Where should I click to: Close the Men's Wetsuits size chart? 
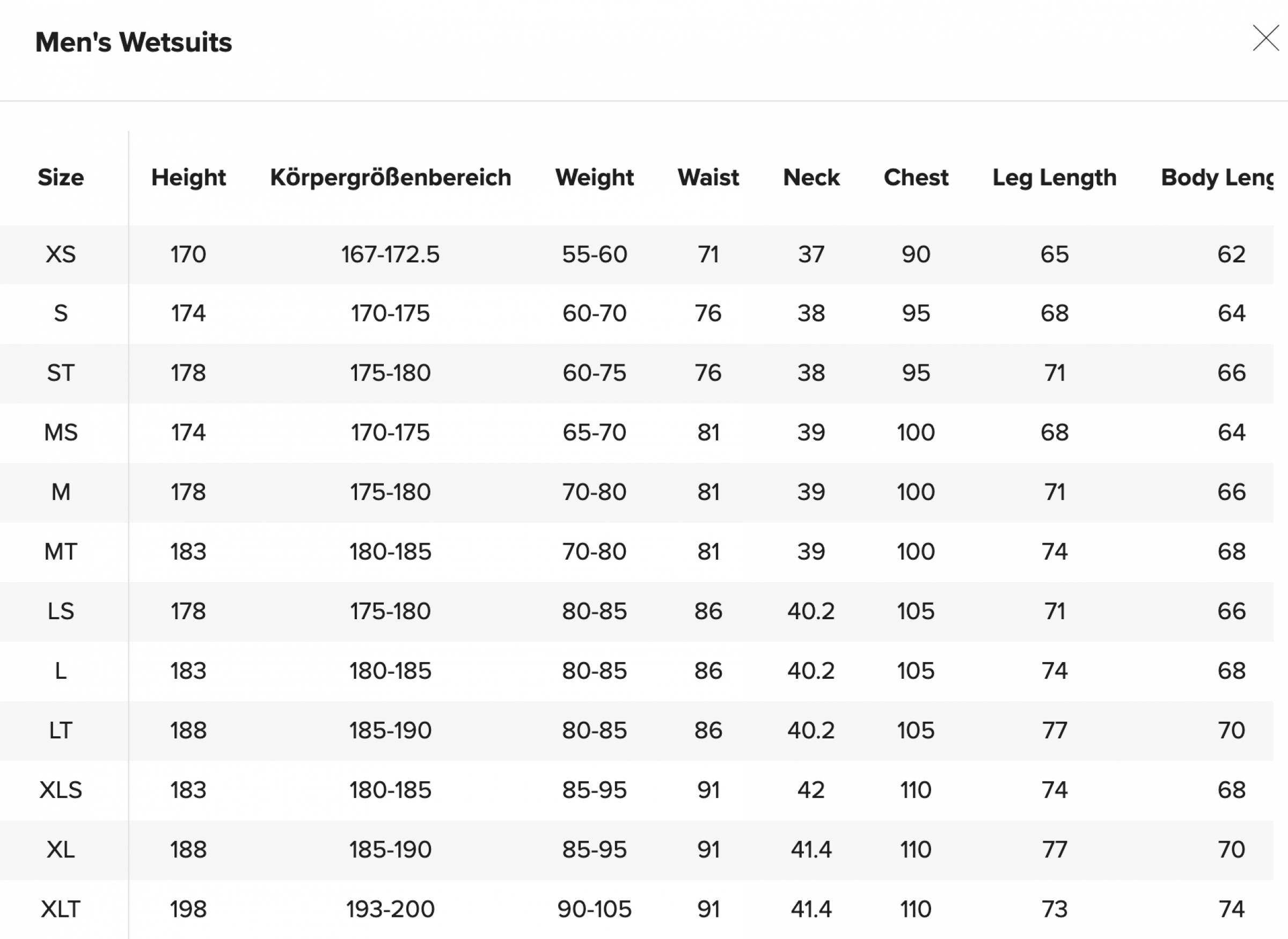click(1266, 38)
